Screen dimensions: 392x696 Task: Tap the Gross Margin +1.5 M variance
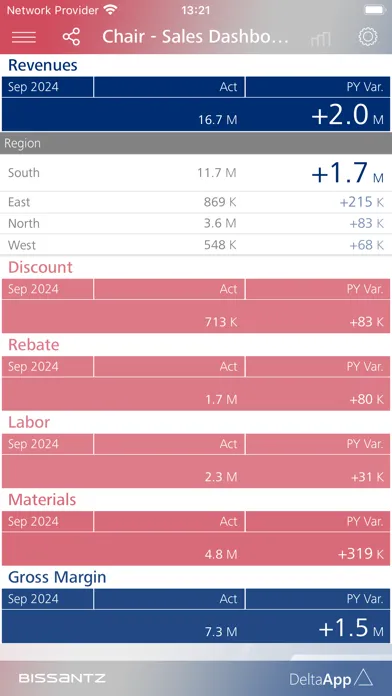[x=351, y=628]
